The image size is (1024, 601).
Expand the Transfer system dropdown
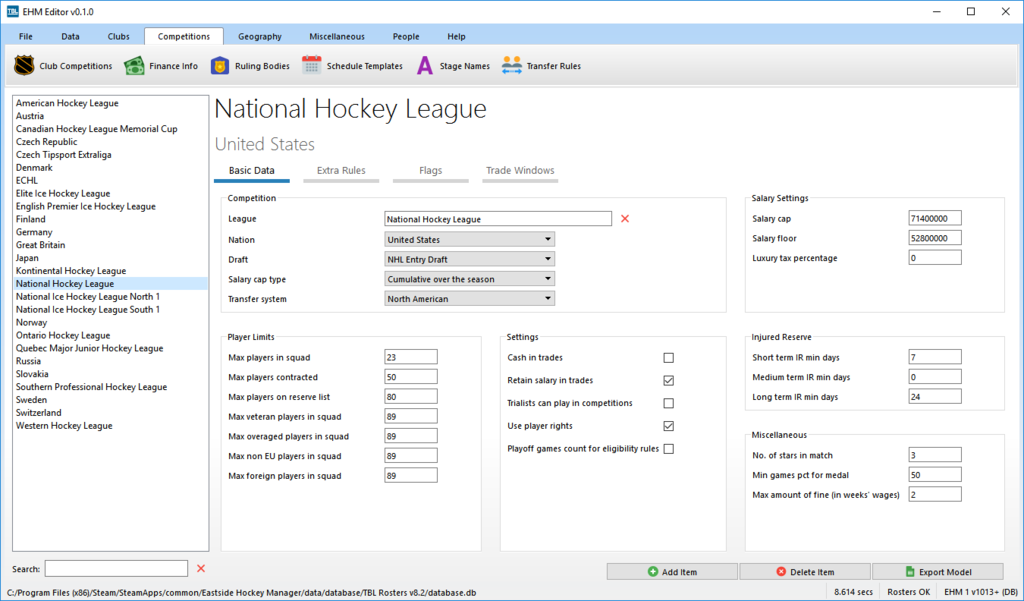470,299
